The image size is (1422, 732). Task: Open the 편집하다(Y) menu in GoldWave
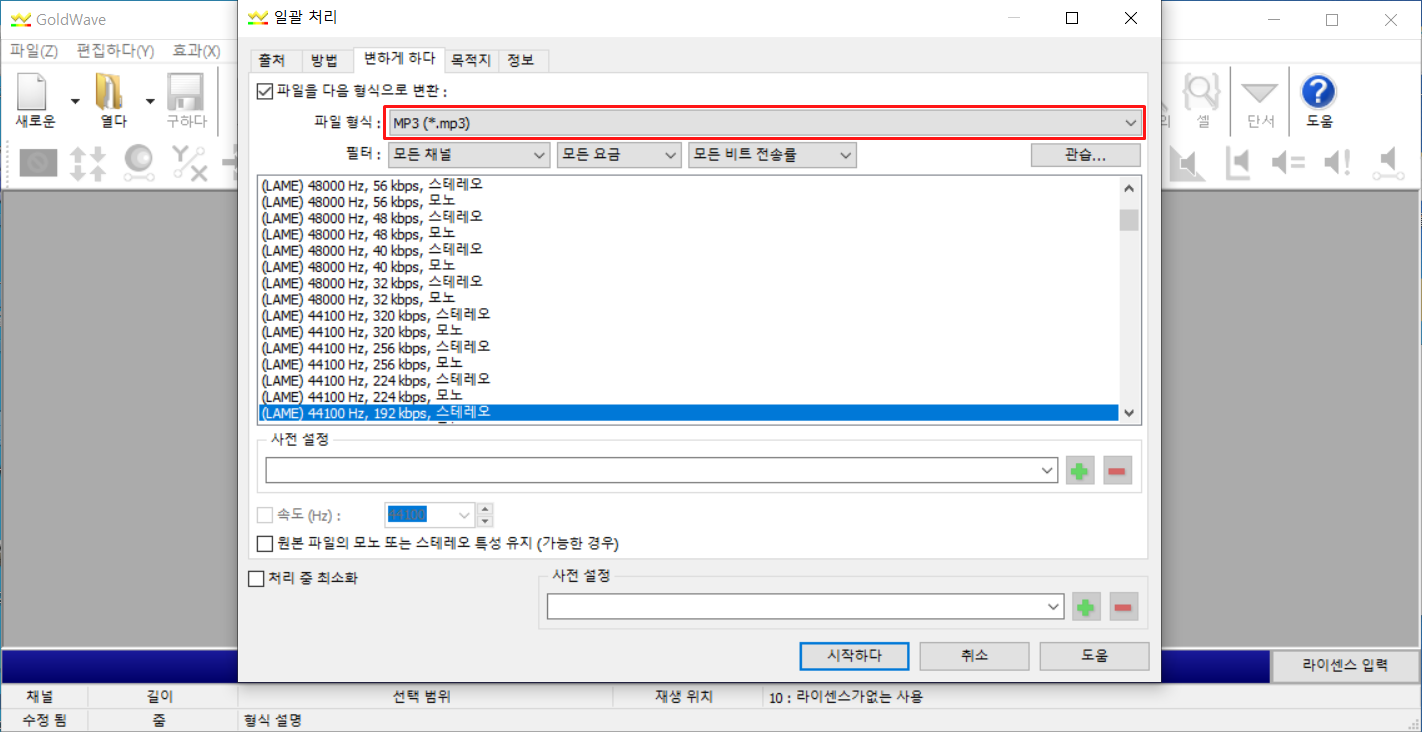[x=115, y=50]
